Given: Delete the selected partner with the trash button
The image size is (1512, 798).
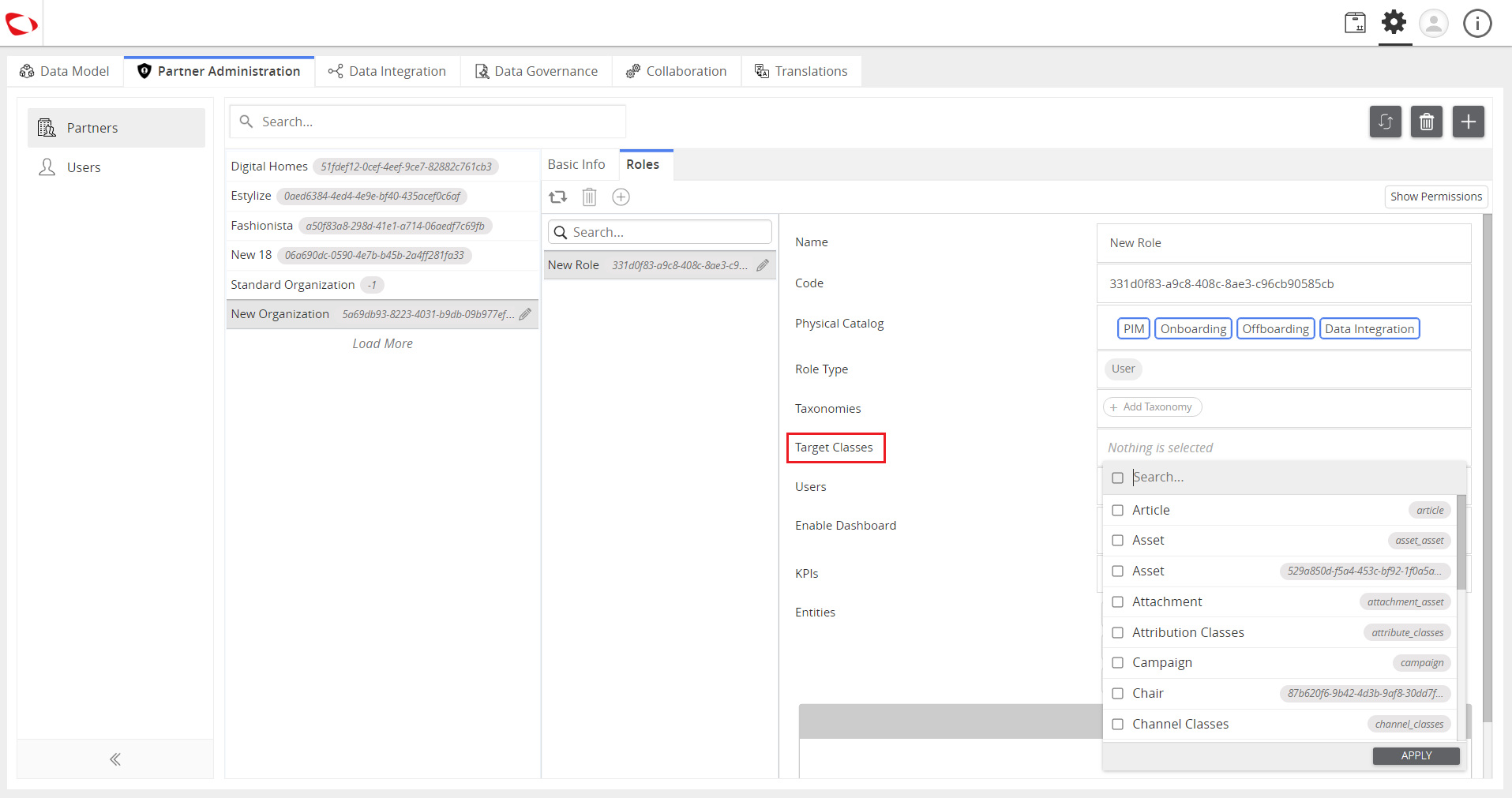Looking at the screenshot, I should click(1427, 122).
